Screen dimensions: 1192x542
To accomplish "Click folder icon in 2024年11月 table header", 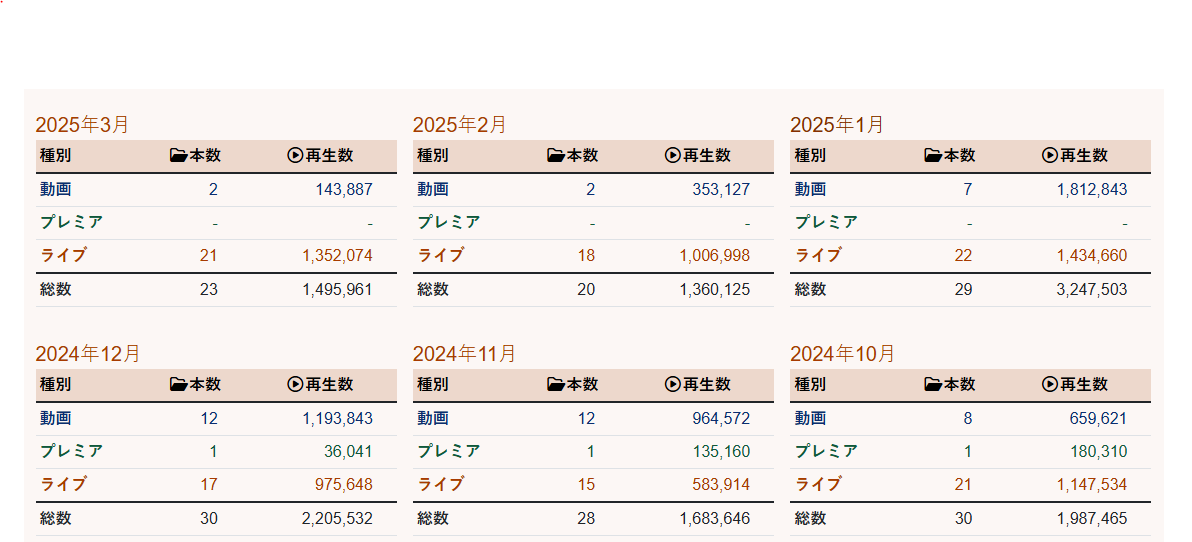I will point(556,385).
